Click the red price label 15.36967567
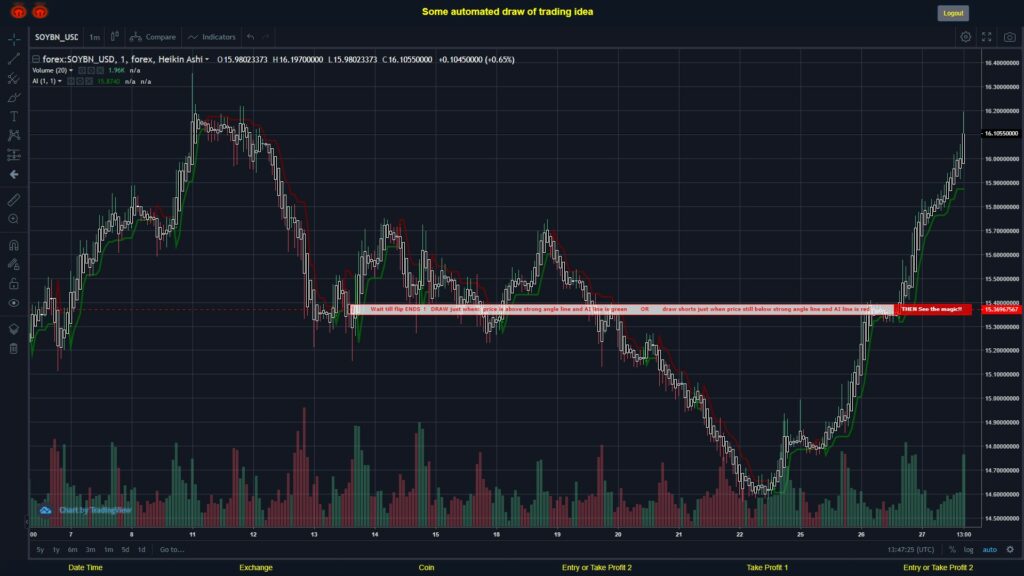 click(1001, 309)
